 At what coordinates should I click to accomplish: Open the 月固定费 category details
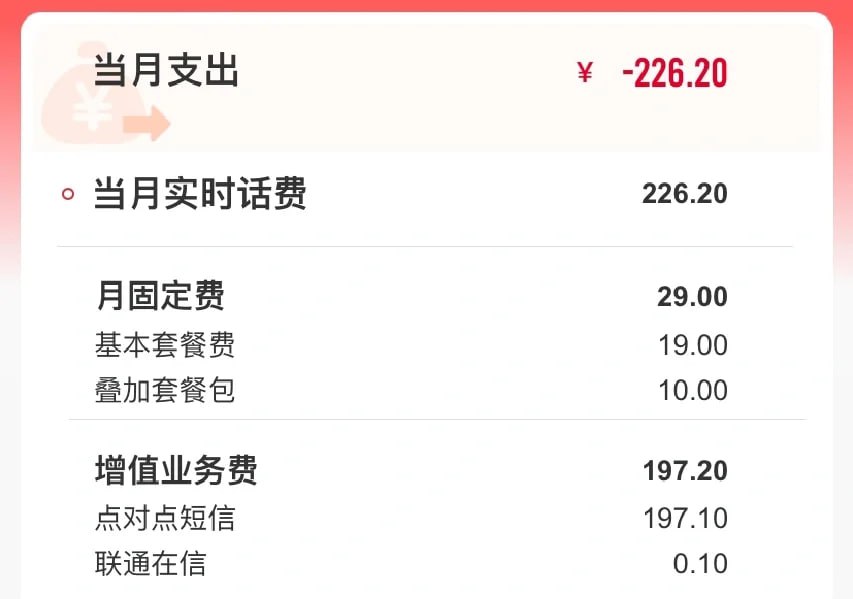(x=158, y=296)
